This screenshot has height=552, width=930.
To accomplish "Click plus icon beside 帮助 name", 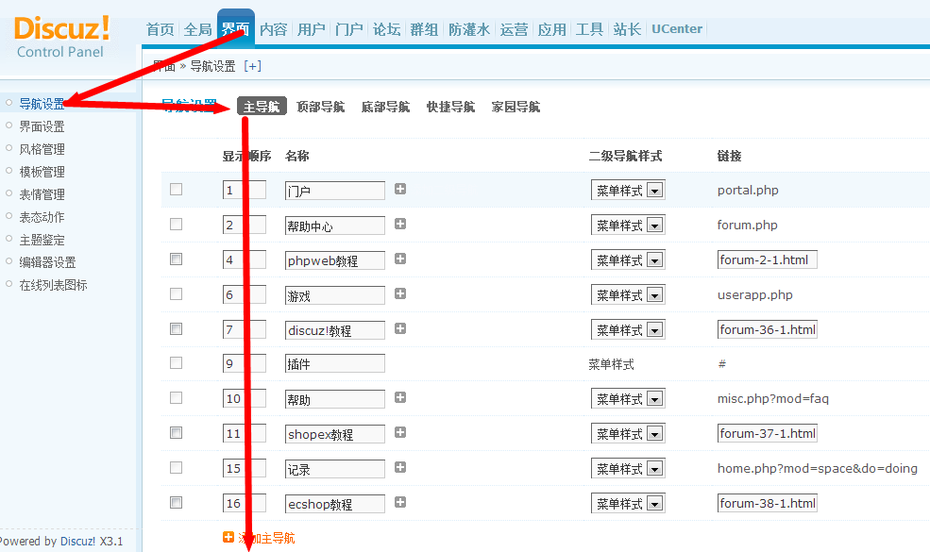I will click(x=400, y=398).
